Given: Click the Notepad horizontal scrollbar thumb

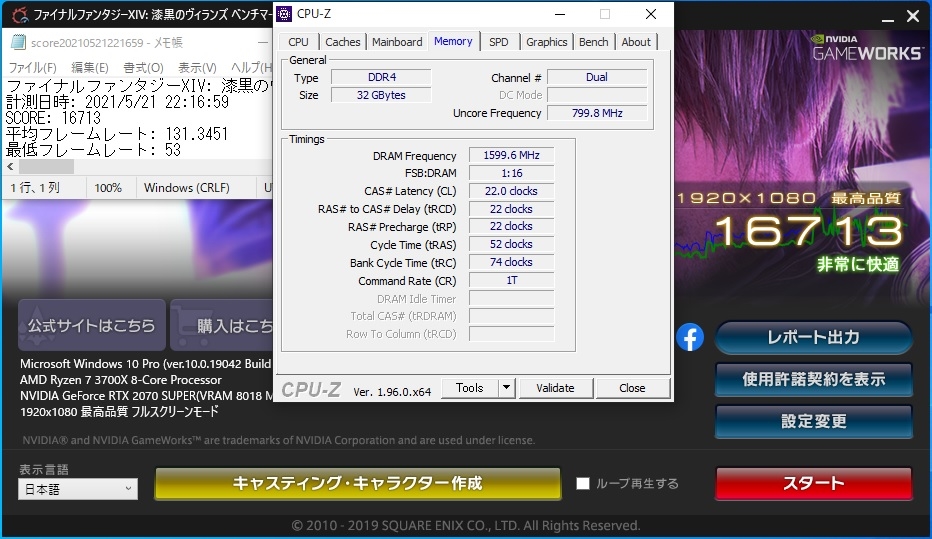Looking at the screenshot, I should pos(46,167).
